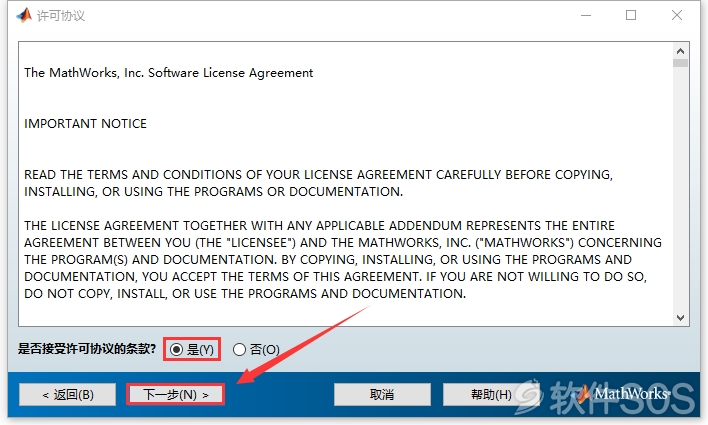The width and height of the screenshot is (708, 425).
Task: Open help via 帮助(H) button
Action: [x=491, y=395]
